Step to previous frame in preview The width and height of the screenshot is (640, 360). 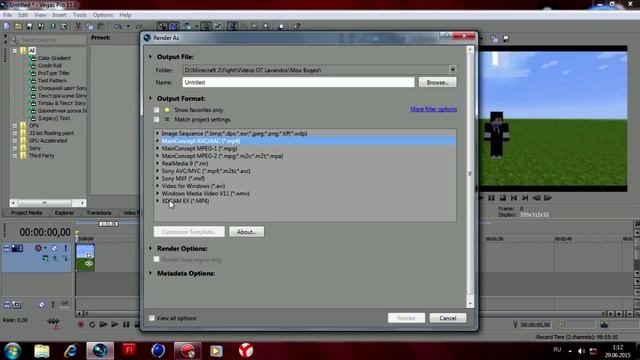click(537, 198)
